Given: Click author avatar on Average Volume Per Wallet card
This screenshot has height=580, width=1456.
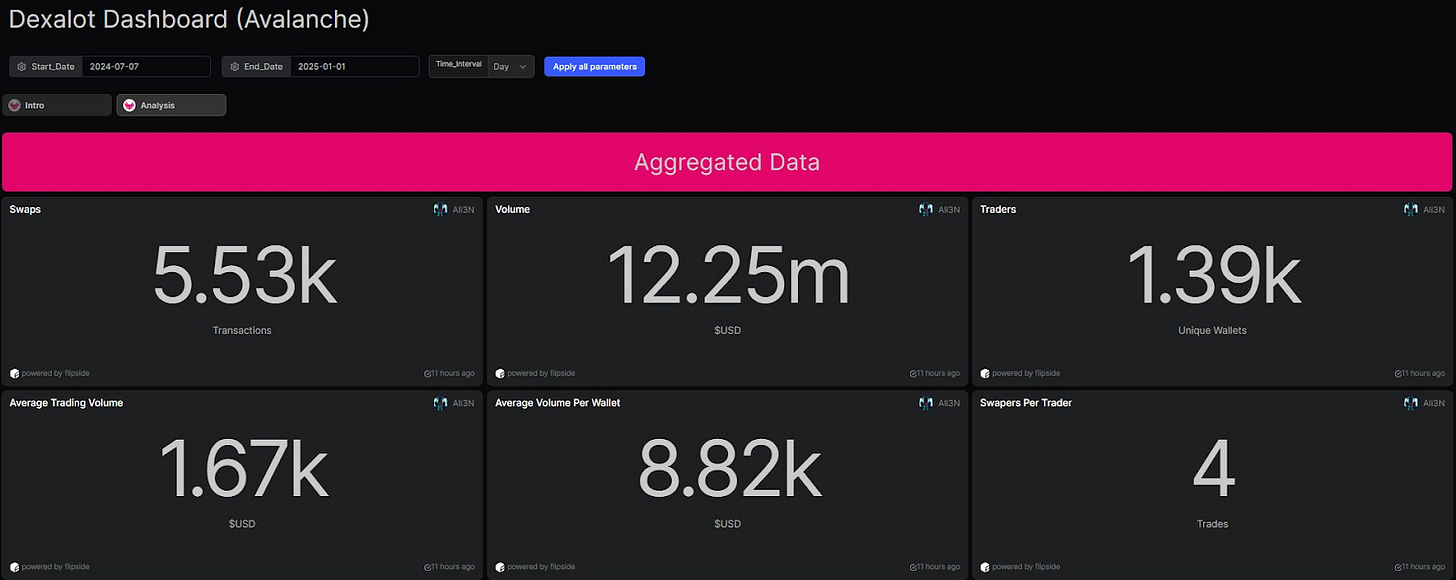Looking at the screenshot, I should (926, 403).
